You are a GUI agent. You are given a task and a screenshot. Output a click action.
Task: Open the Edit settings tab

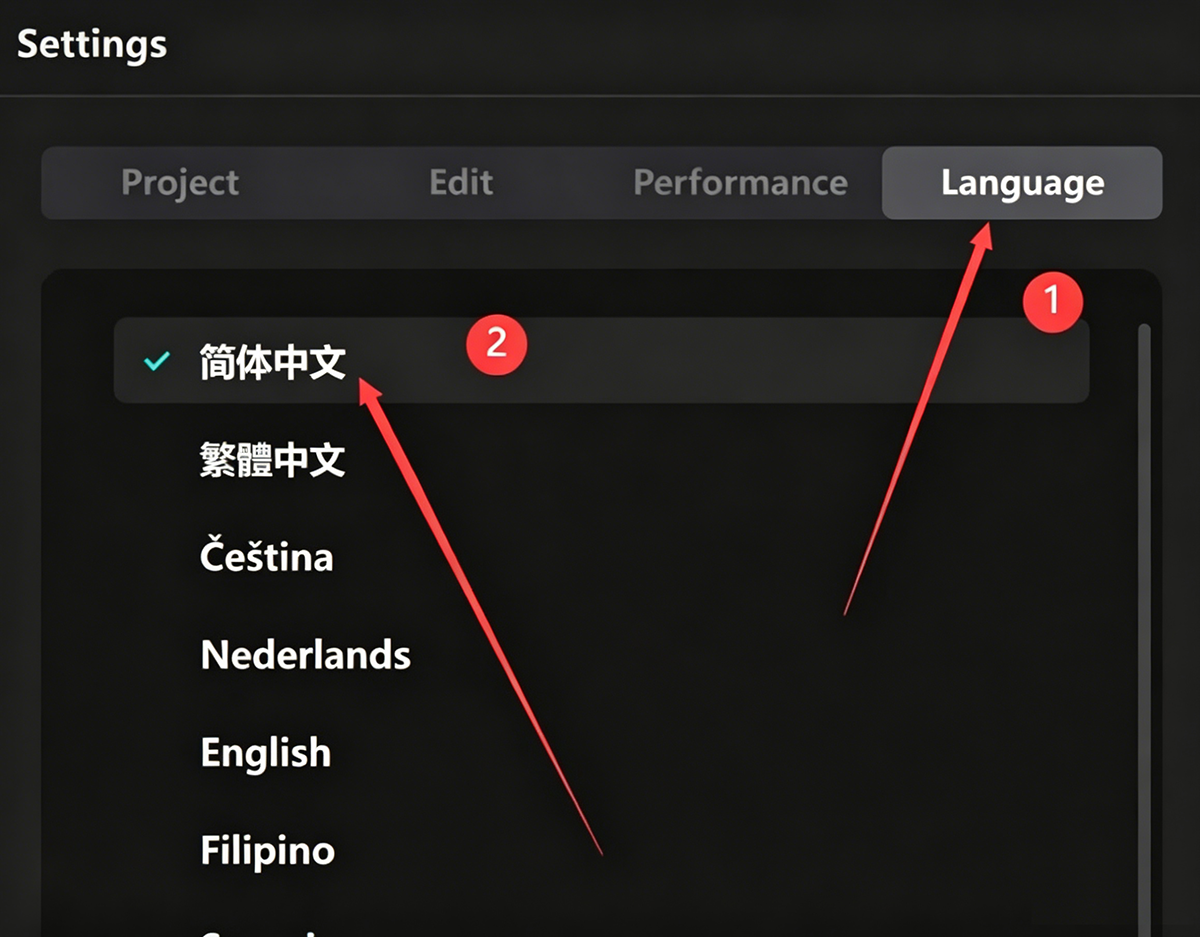(461, 183)
